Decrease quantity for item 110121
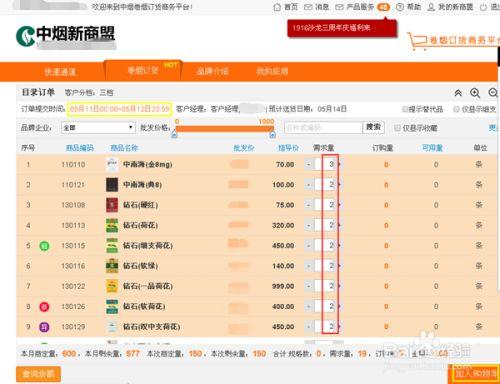 point(309,185)
